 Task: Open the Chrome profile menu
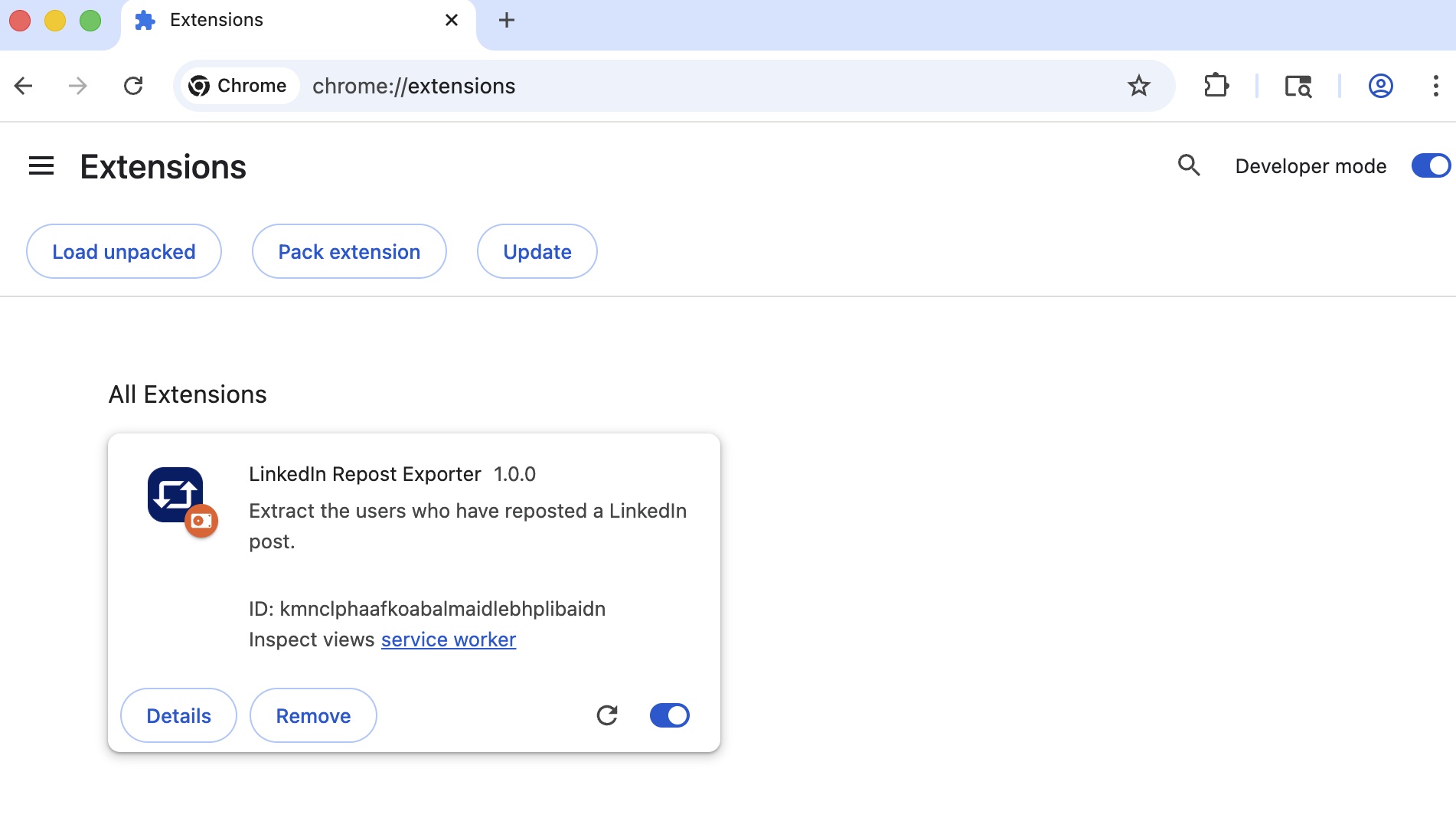click(1380, 86)
